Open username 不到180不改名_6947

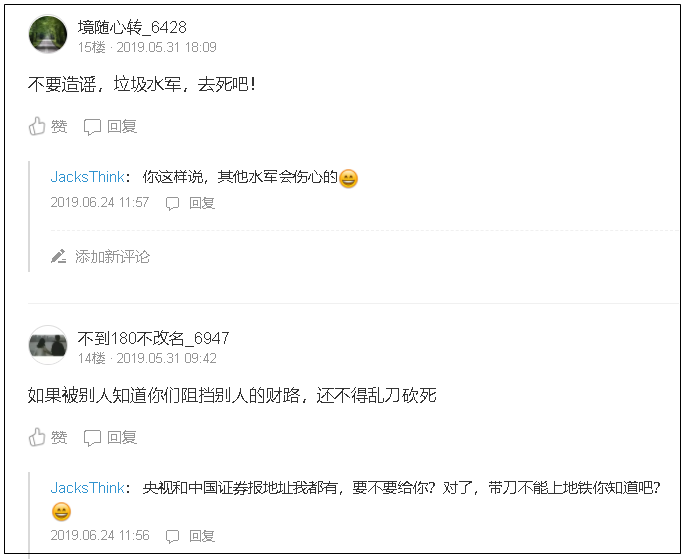tap(153, 338)
